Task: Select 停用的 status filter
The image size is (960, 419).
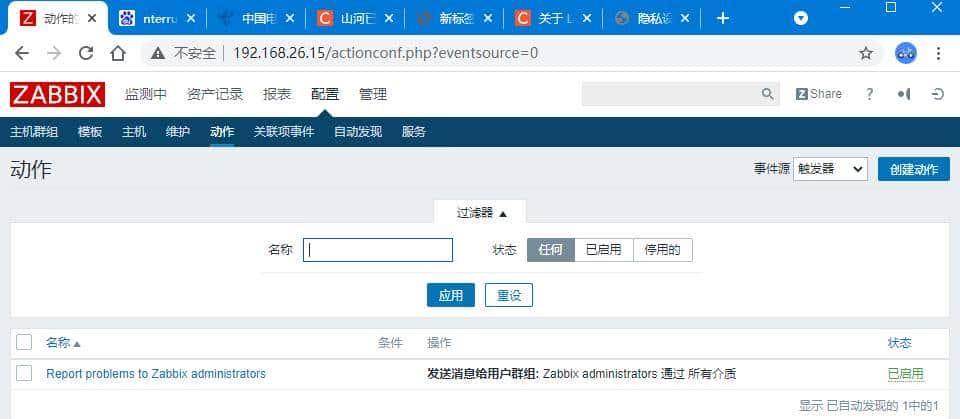Action: (662, 250)
